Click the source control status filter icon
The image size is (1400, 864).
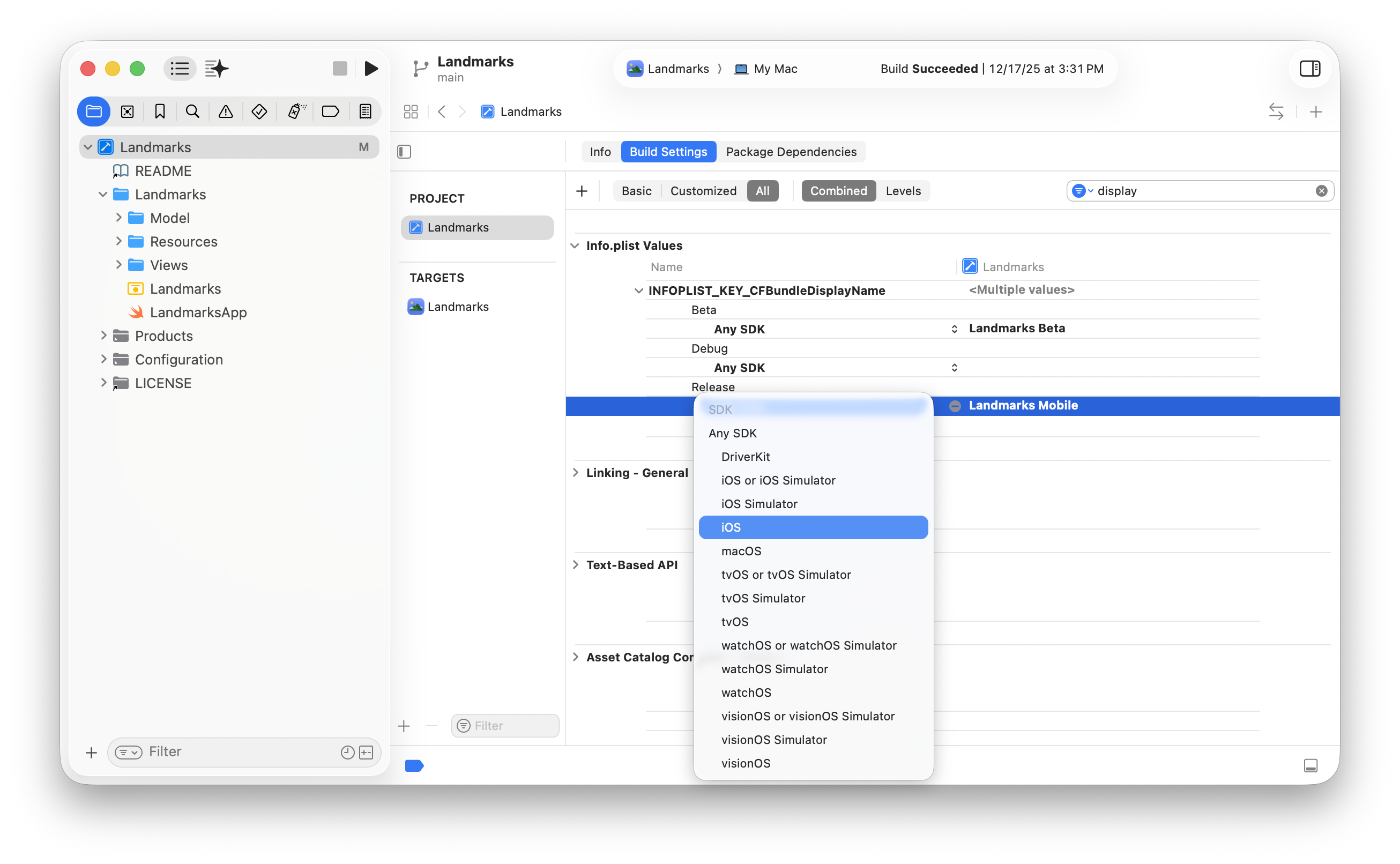click(x=367, y=752)
